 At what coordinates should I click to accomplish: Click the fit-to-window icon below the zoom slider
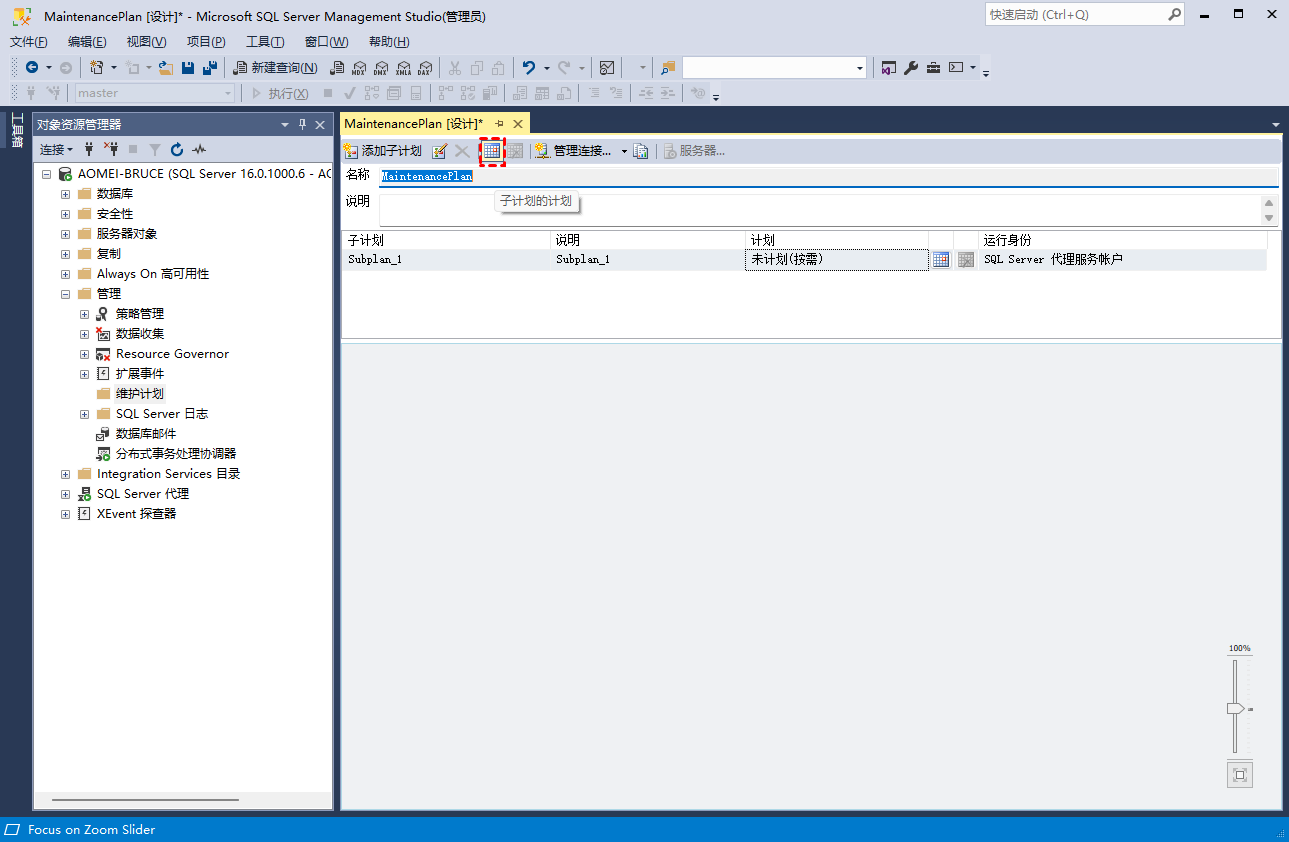point(1240,775)
